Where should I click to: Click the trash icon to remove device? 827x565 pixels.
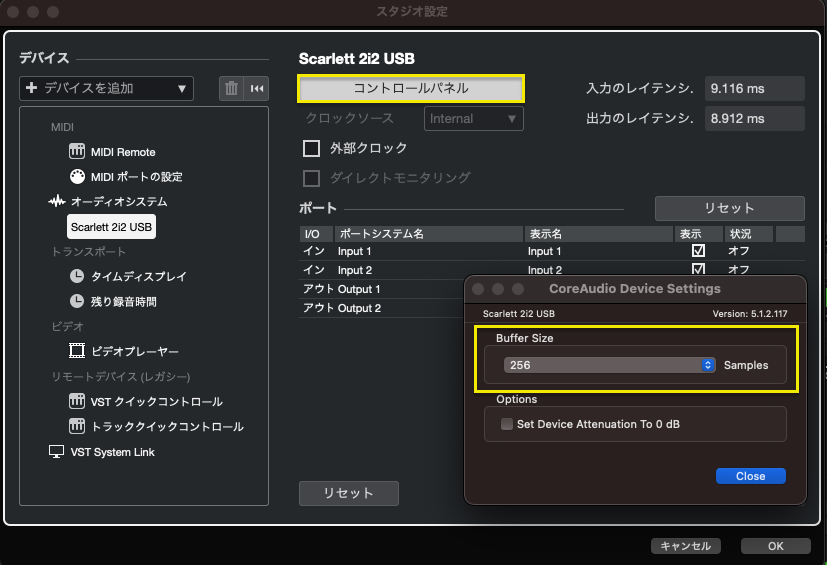tap(232, 88)
